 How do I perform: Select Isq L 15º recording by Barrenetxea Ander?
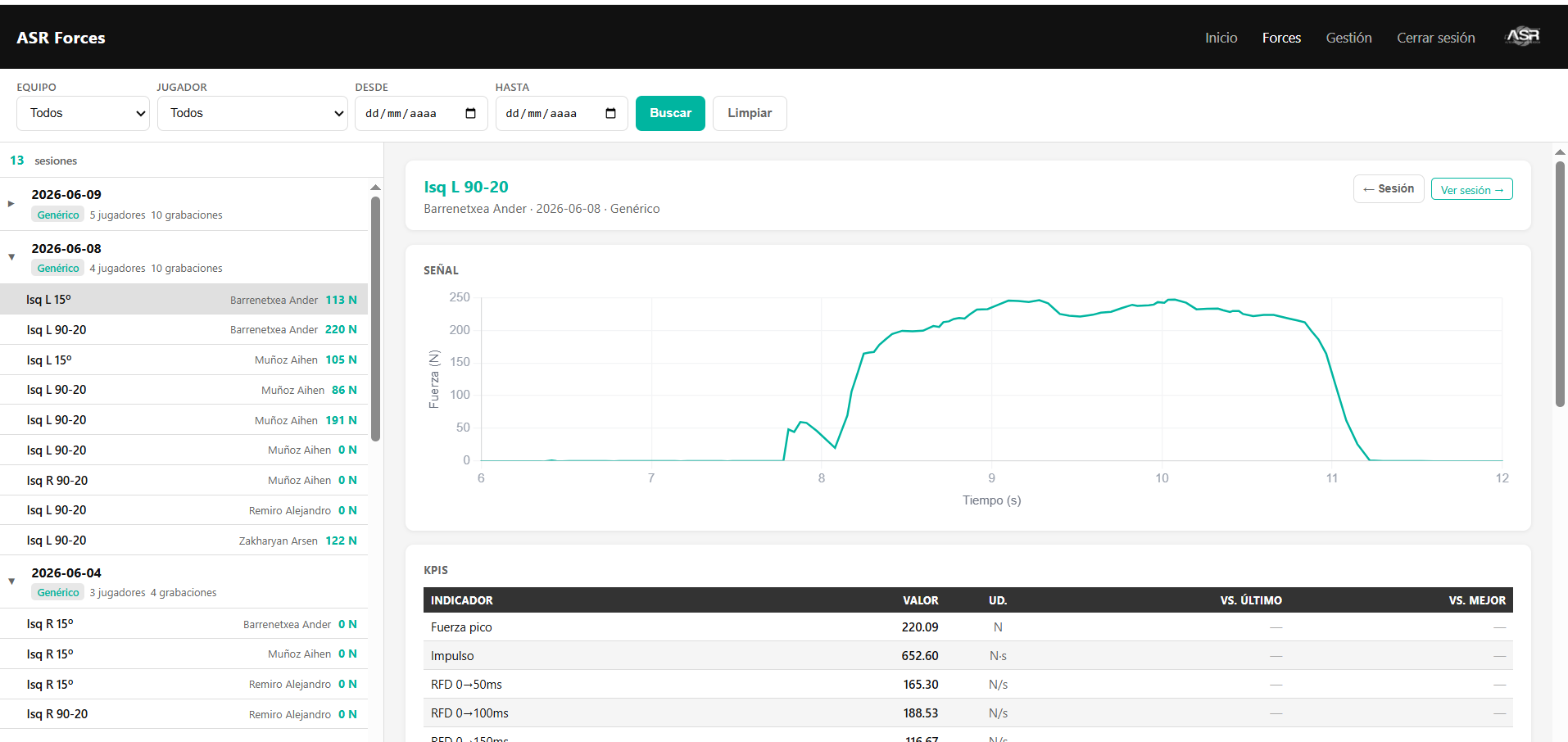click(184, 300)
